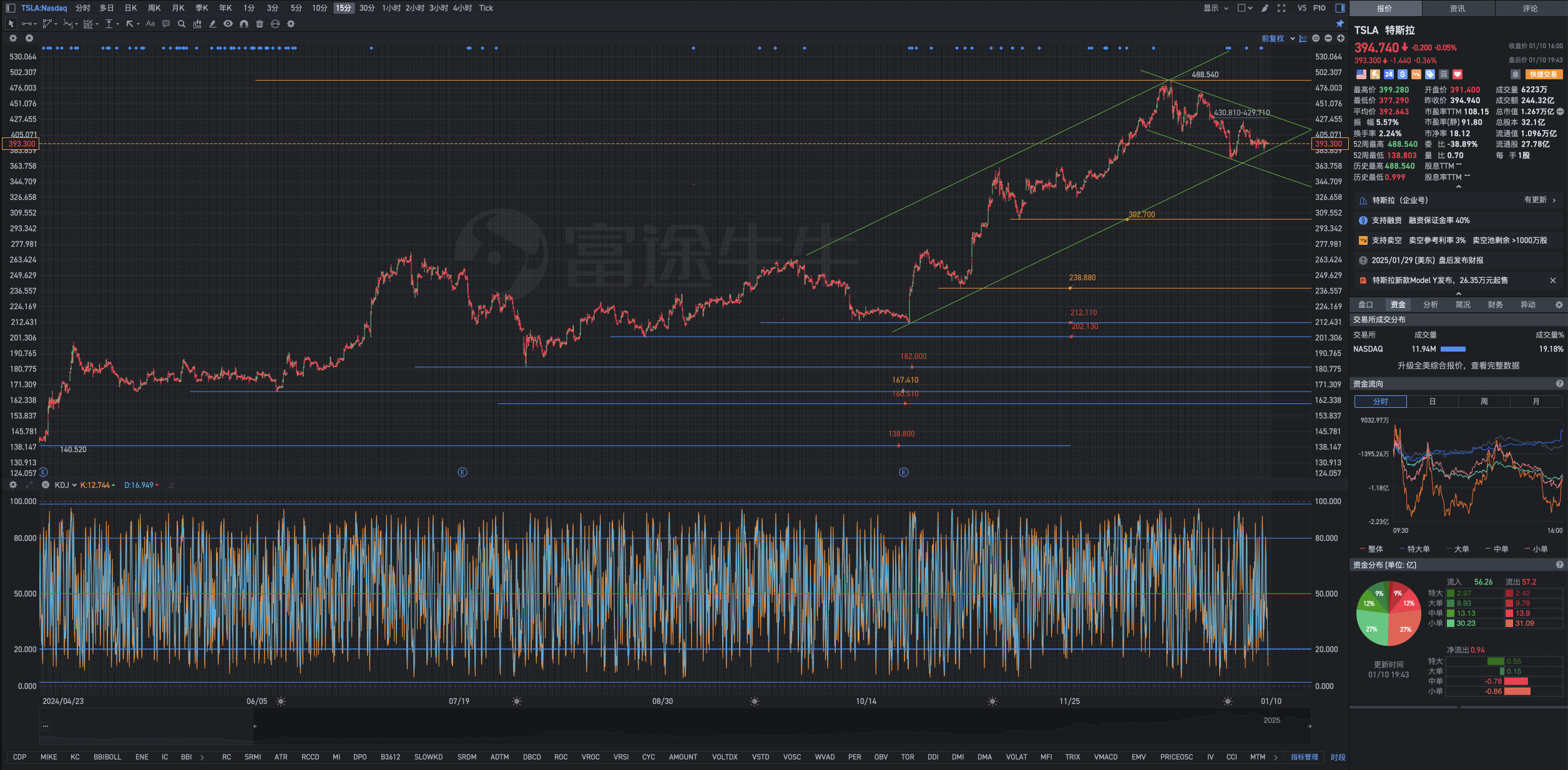
Task: Open the F10 company info
Action: pyautogui.click(x=1320, y=8)
